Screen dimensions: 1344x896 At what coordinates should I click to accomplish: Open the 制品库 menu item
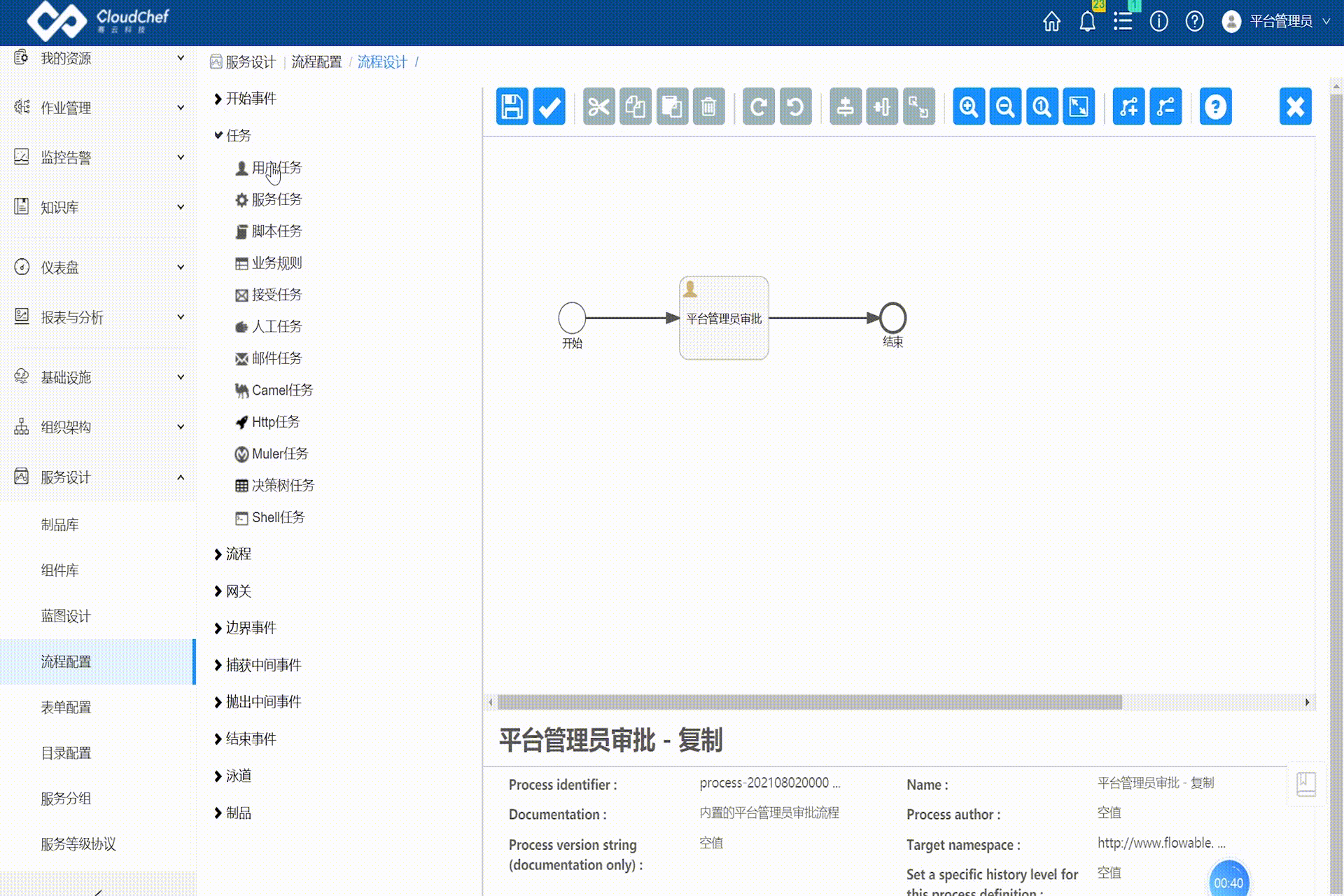pyautogui.click(x=59, y=525)
